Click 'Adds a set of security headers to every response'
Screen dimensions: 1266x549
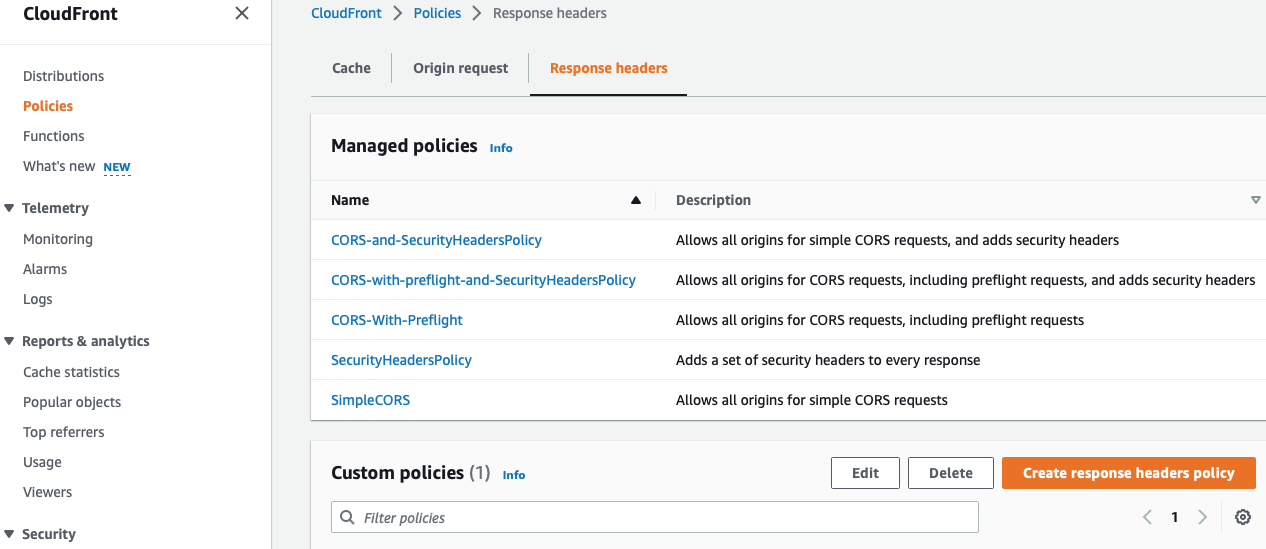tap(828, 360)
